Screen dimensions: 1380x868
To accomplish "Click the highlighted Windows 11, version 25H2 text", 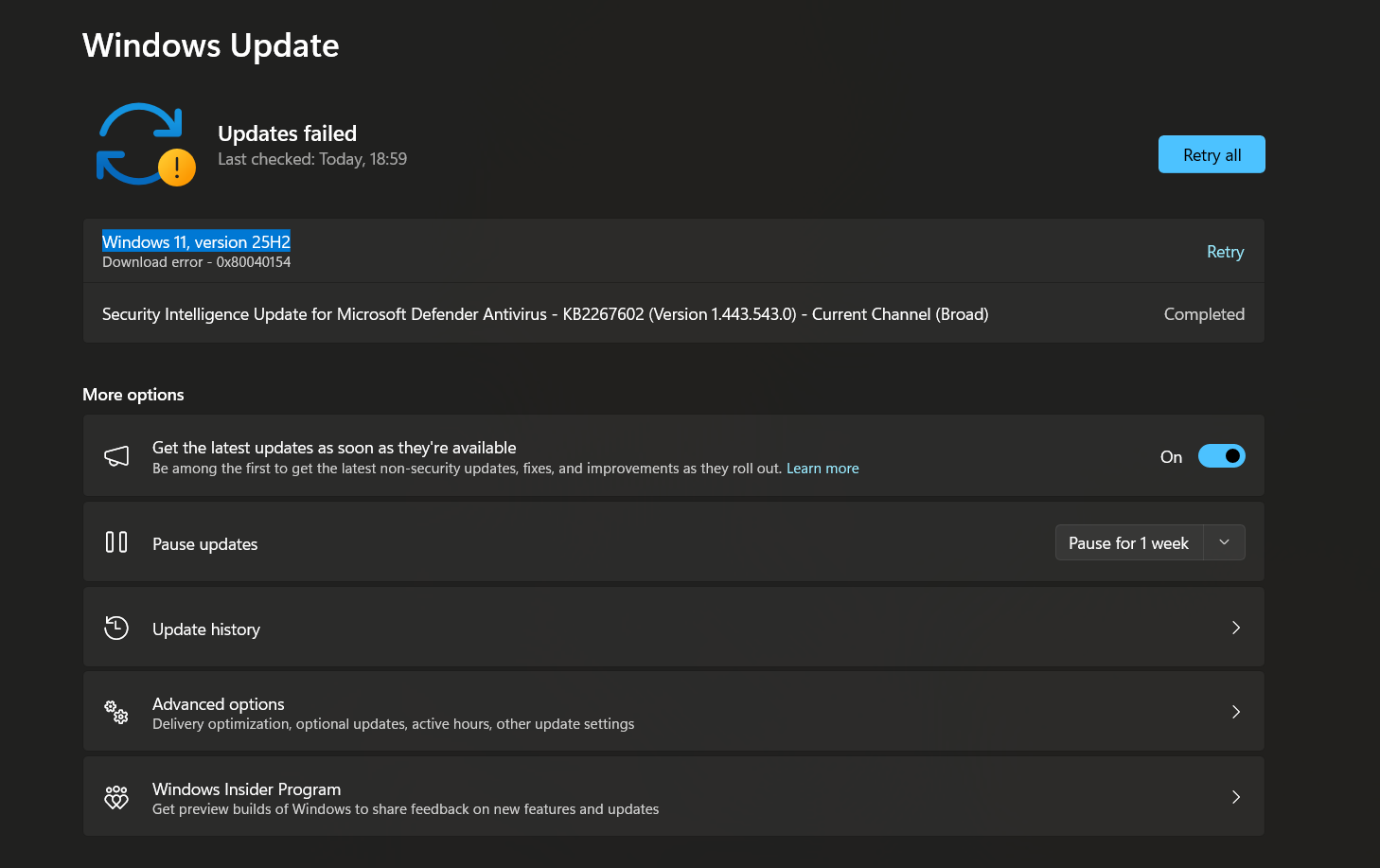I will 196,241.
